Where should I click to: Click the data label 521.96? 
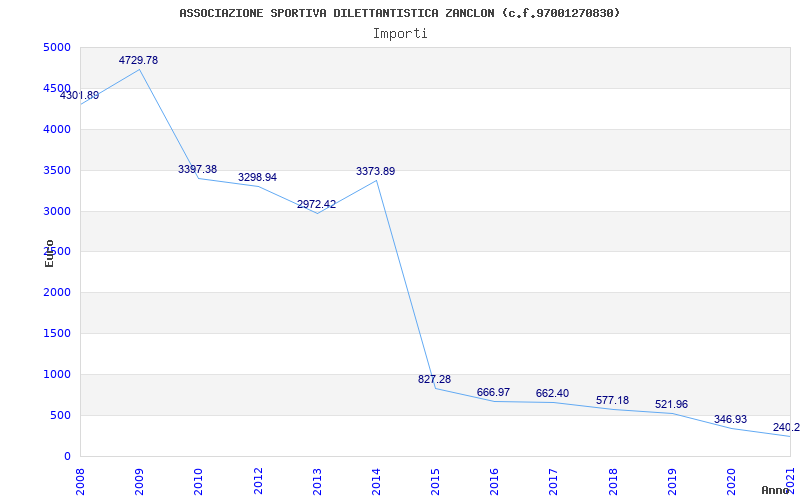click(x=671, y=405)
